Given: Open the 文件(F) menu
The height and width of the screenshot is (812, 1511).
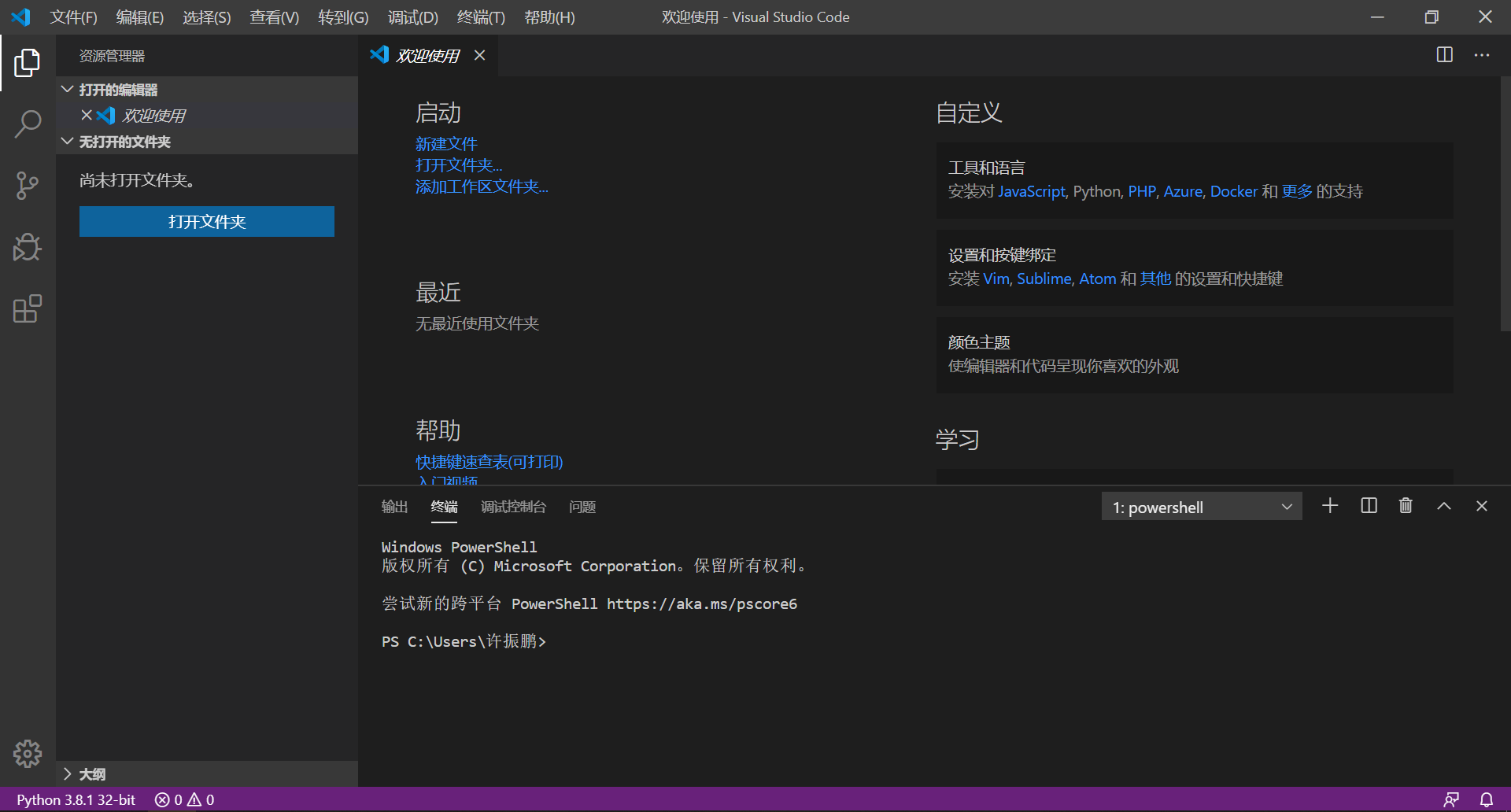Looking at the screenshot, I should point(74,17).
